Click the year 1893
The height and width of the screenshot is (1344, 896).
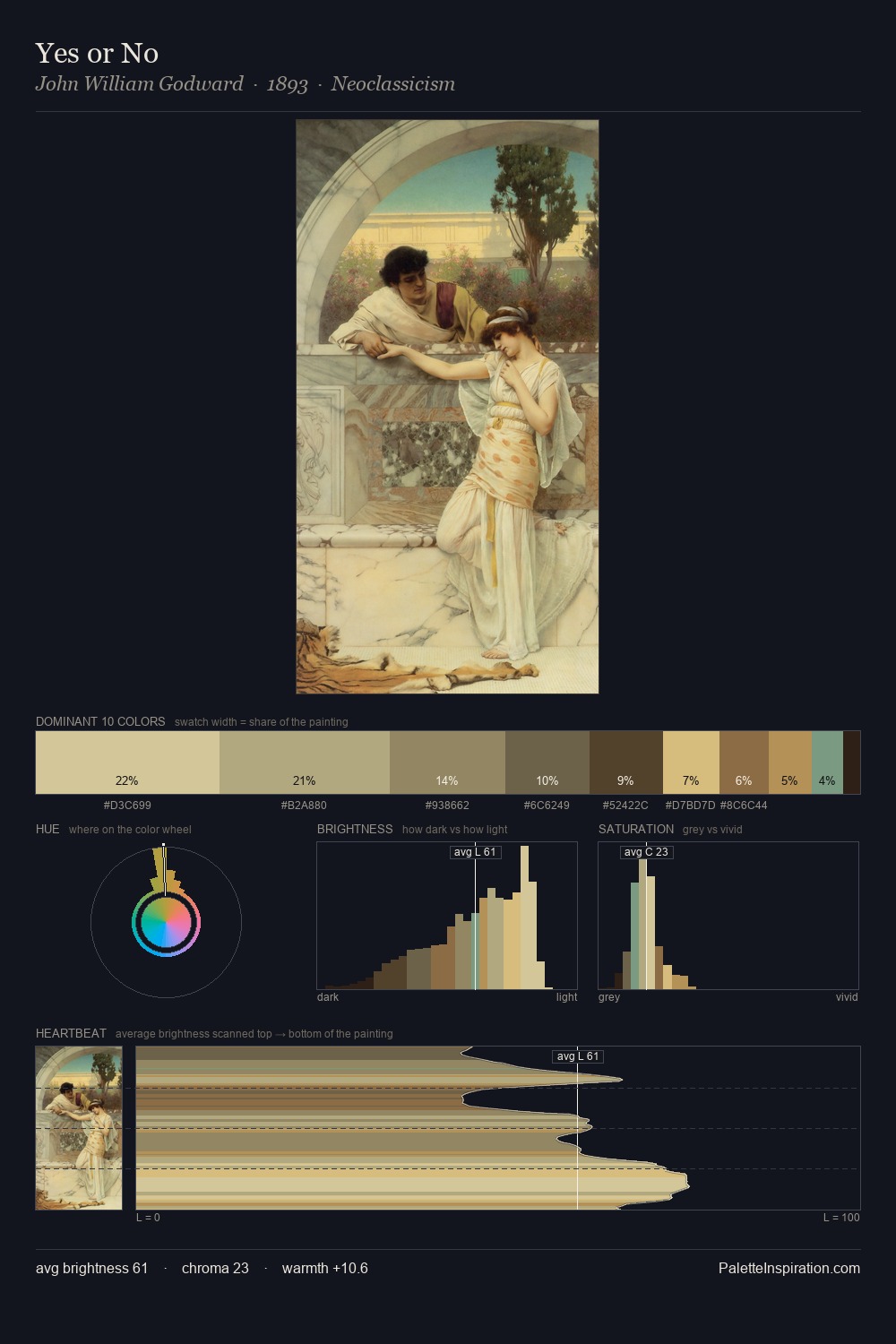pos(288,84)
